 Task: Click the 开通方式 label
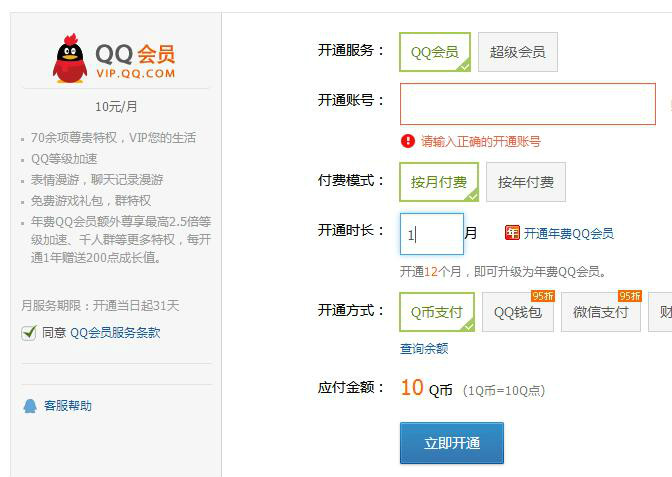(x=351, y=310)
